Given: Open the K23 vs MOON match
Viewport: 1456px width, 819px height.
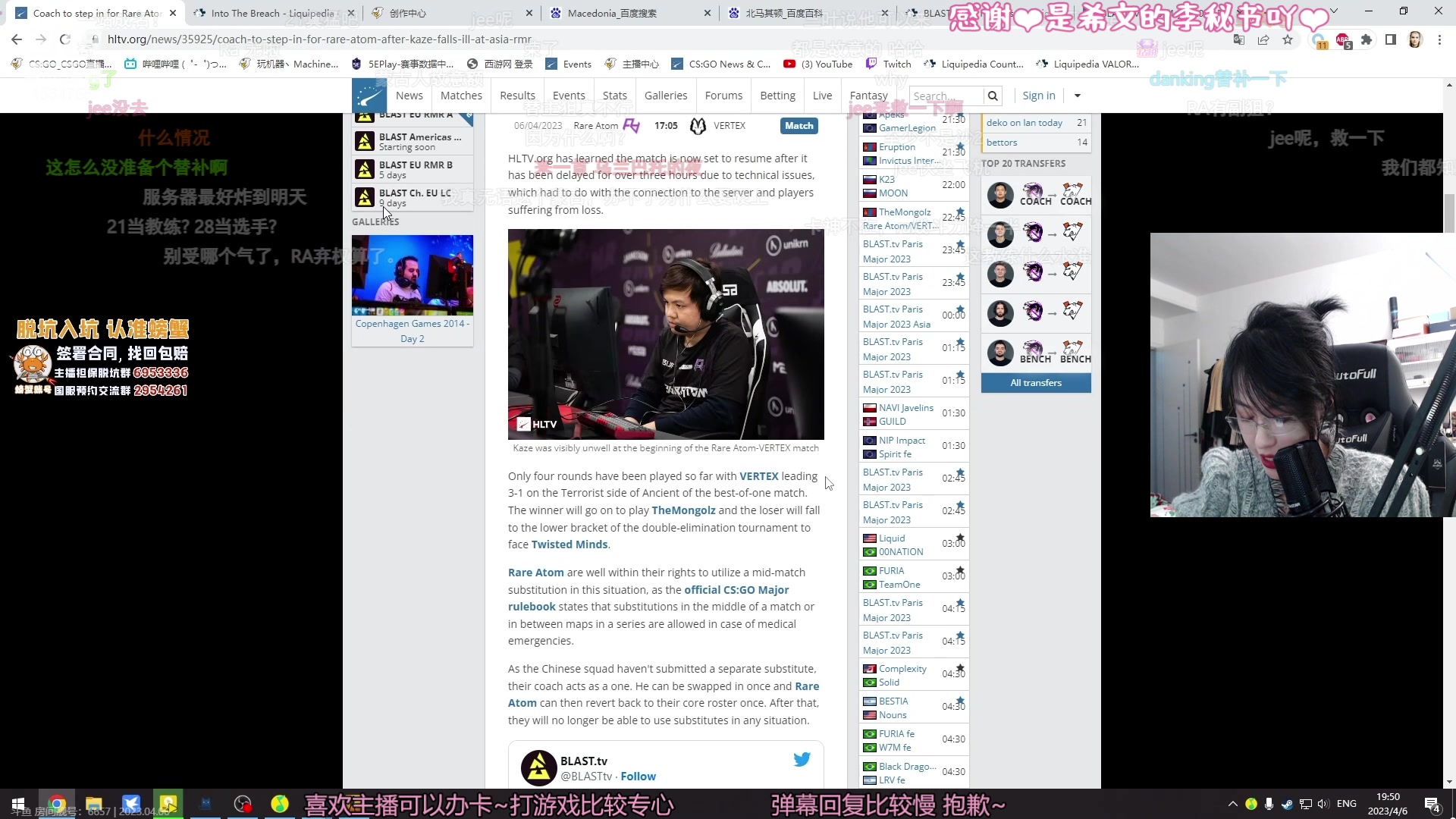Looking at the screenshot, I should click(914, 187).
